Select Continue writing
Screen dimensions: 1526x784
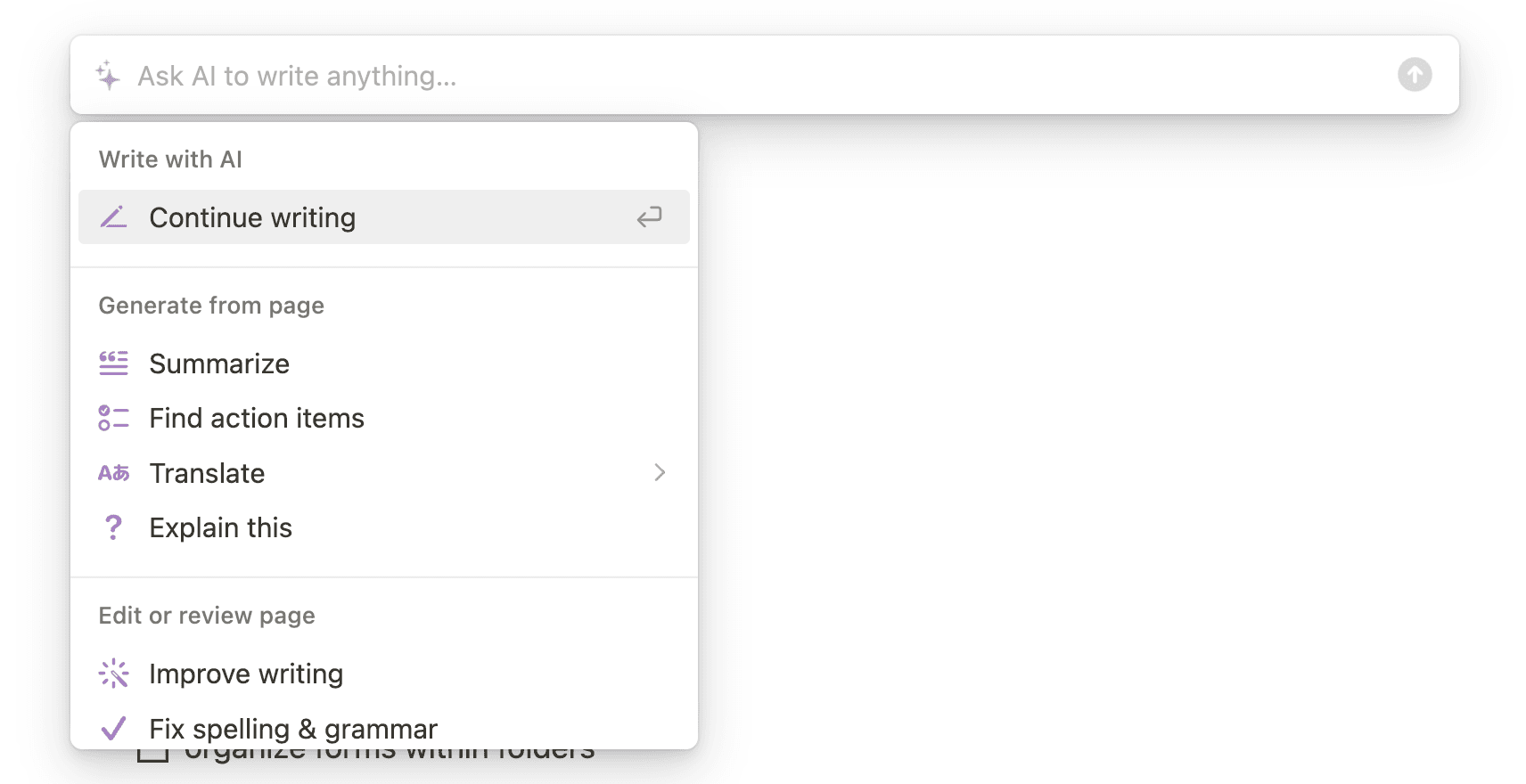tap(384, 216)
